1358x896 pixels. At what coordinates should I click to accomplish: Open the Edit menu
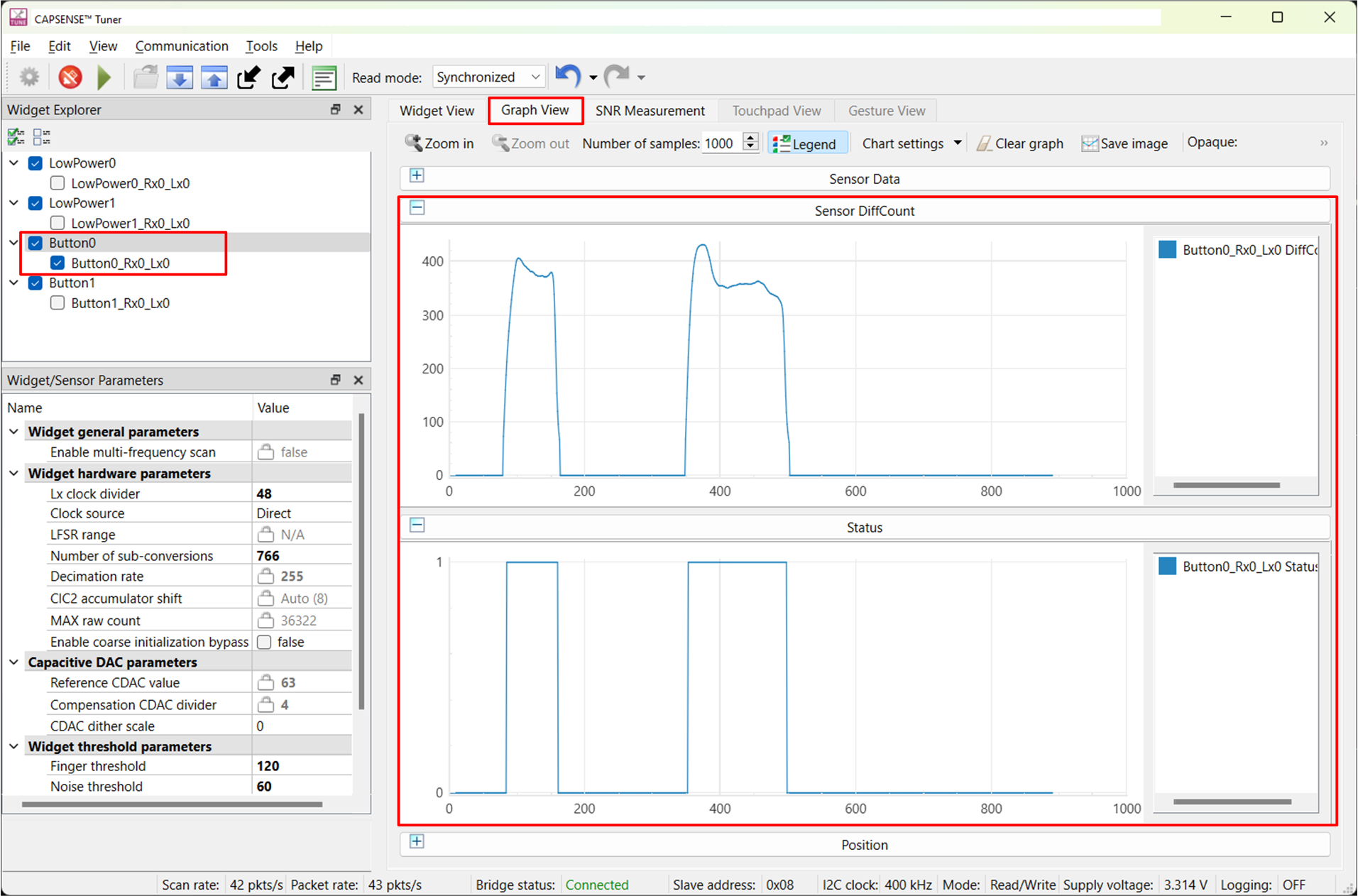point(59,46)
